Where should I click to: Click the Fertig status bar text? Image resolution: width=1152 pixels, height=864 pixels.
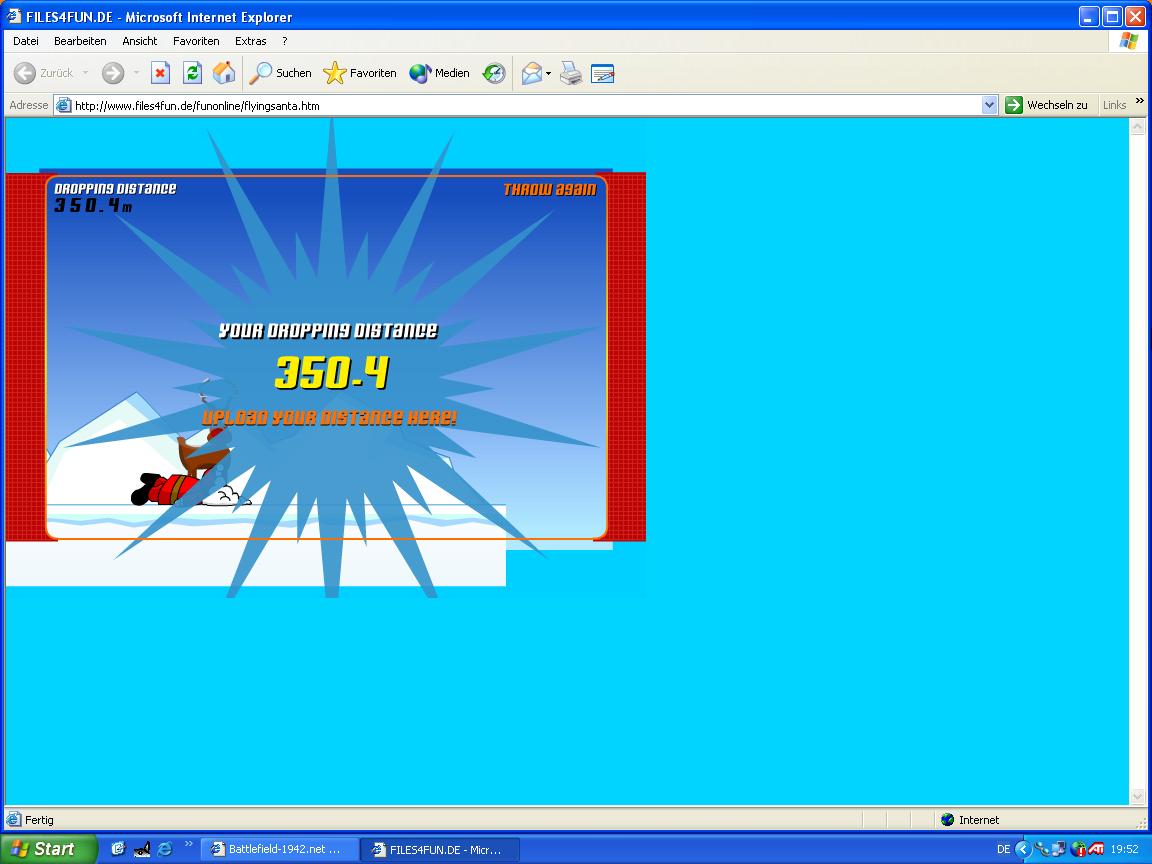(39, 820)
